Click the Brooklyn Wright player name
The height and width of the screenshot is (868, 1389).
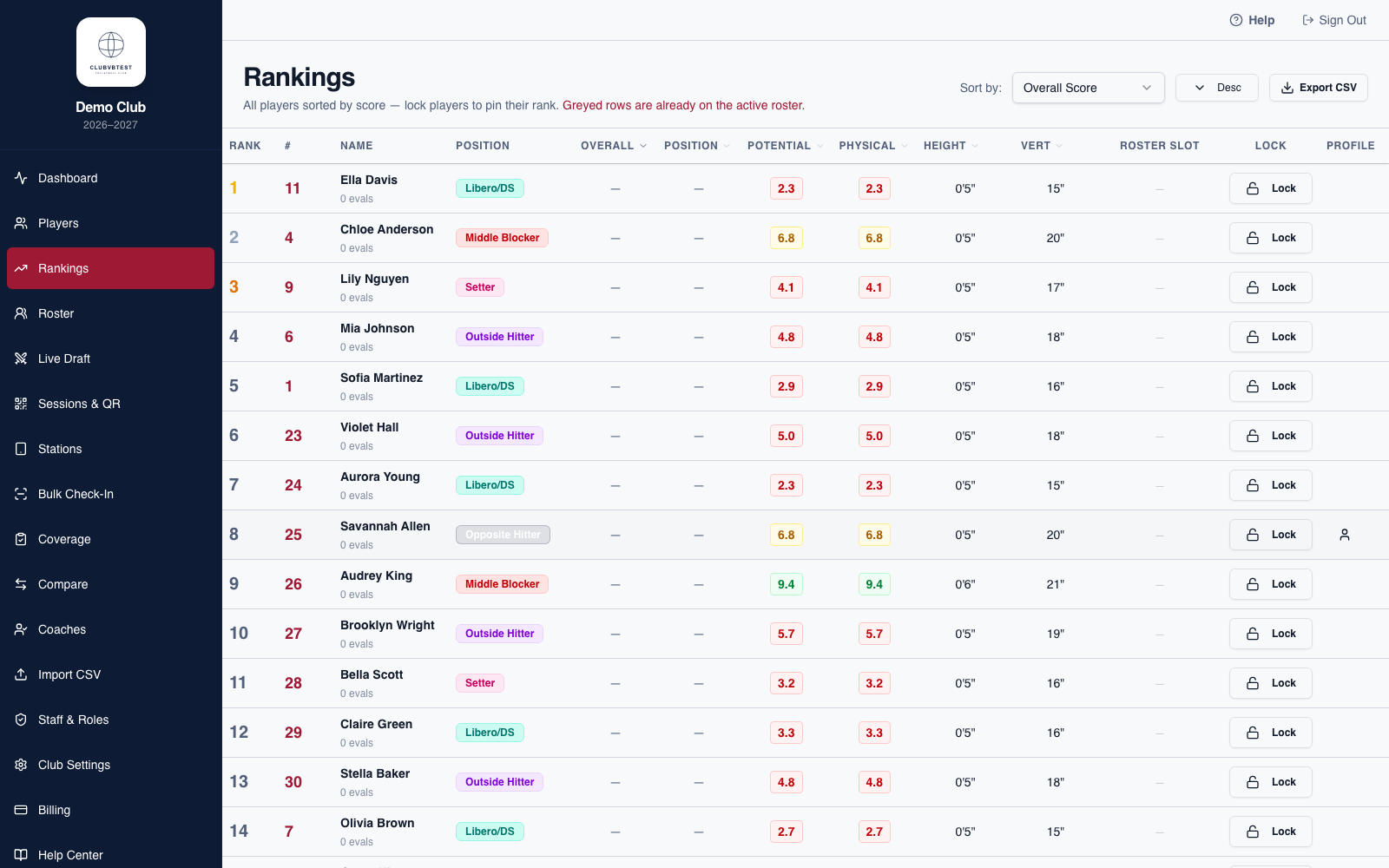[x=387, y=625]
